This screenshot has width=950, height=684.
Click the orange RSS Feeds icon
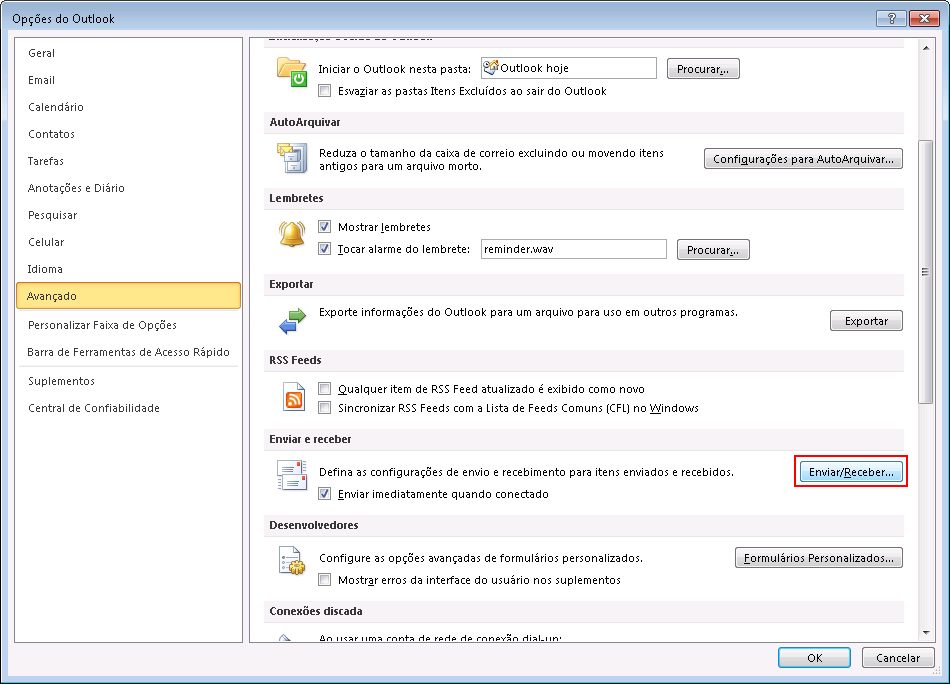coord(294,397)
